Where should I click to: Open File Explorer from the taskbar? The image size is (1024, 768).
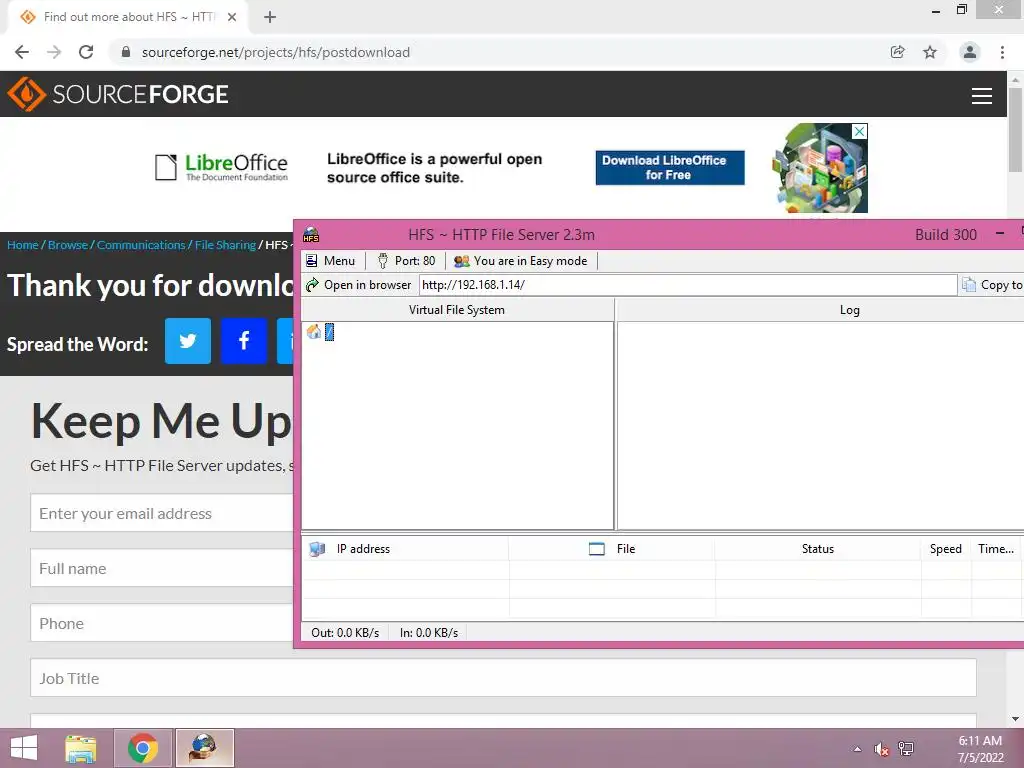(81, 748)
